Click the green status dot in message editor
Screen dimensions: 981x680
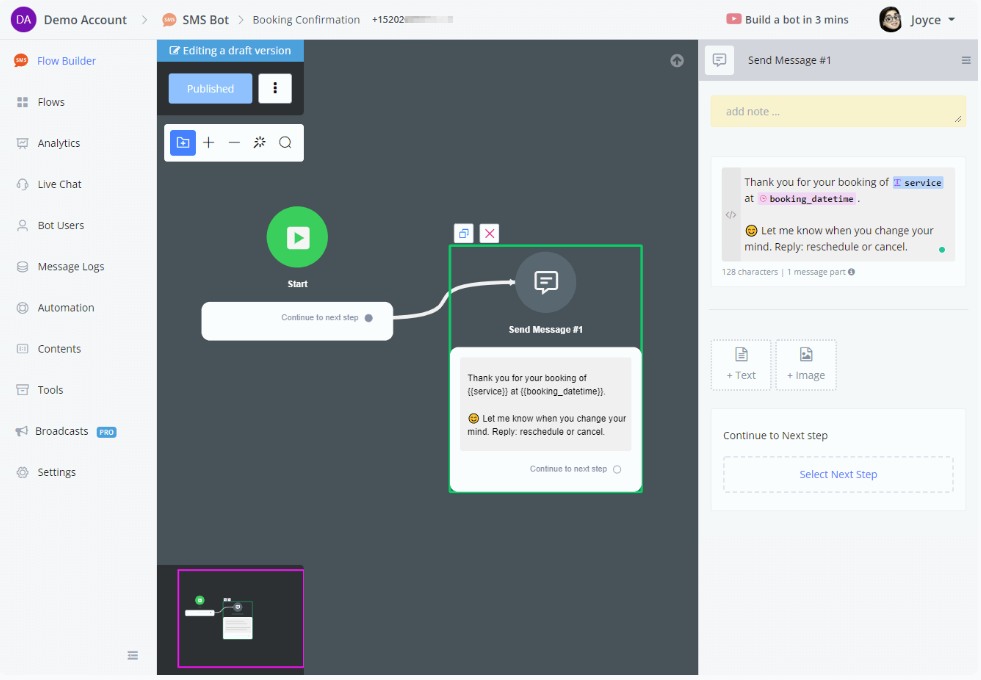(942, 250)
